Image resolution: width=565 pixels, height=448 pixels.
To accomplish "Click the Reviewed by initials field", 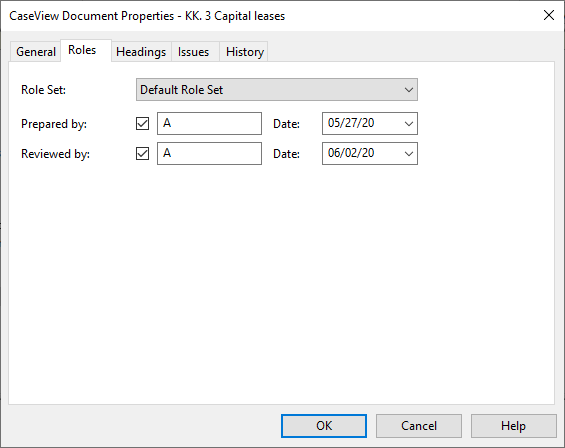I will click(x=209, y=154).
